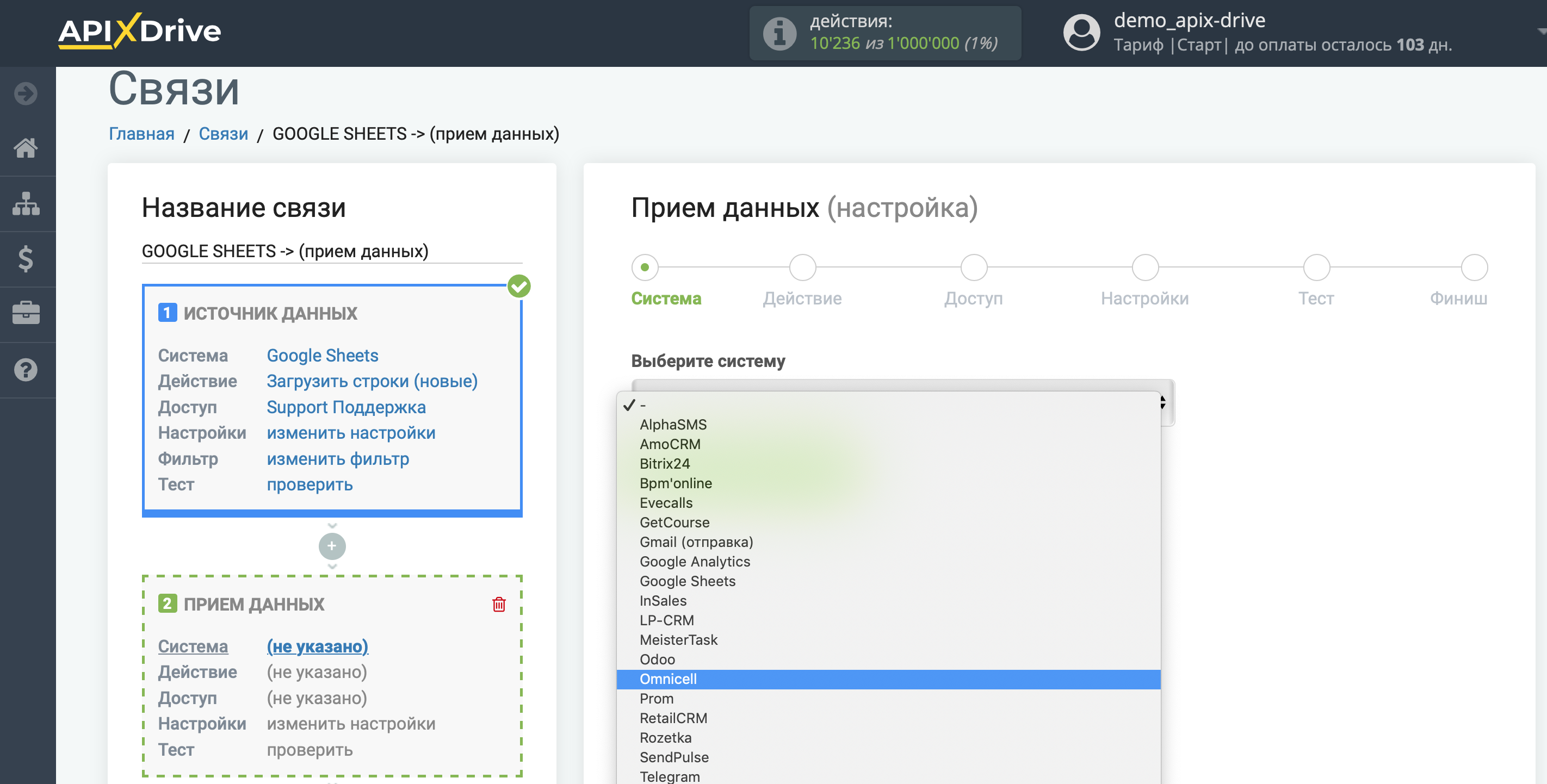Open Google Sheets link in data source

323,356
